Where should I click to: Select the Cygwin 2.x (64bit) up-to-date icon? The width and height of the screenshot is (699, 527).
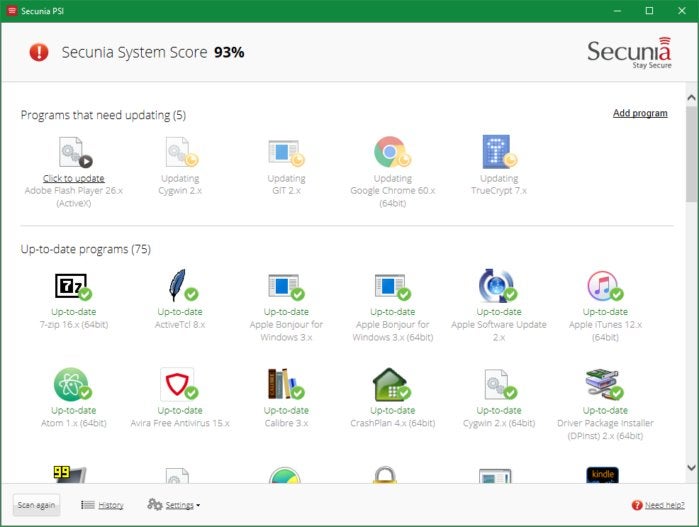tap(500, 384)
